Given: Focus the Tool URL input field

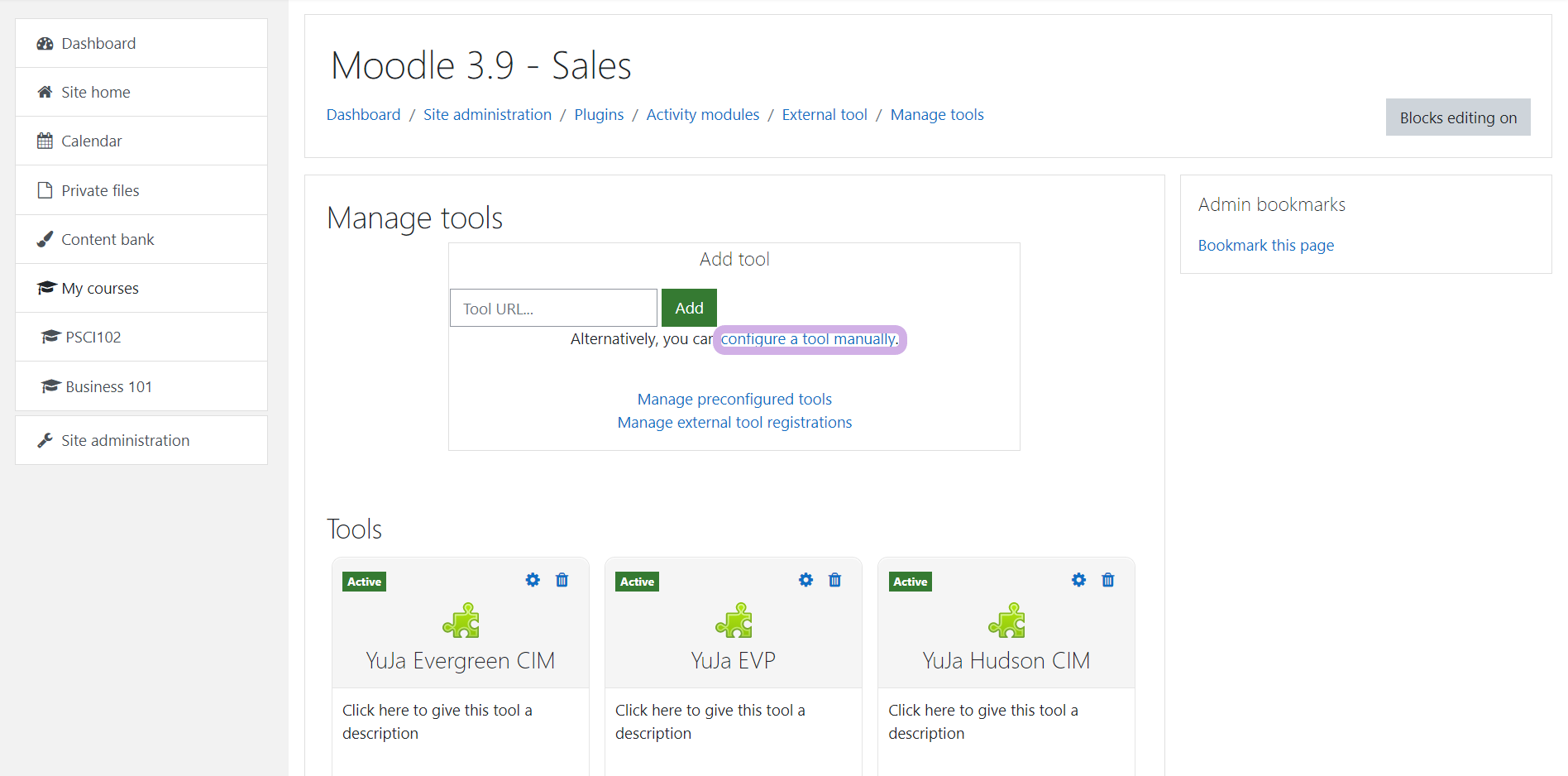Looking at the screenshot, I should pyautogui.click(x=552, y=308).
